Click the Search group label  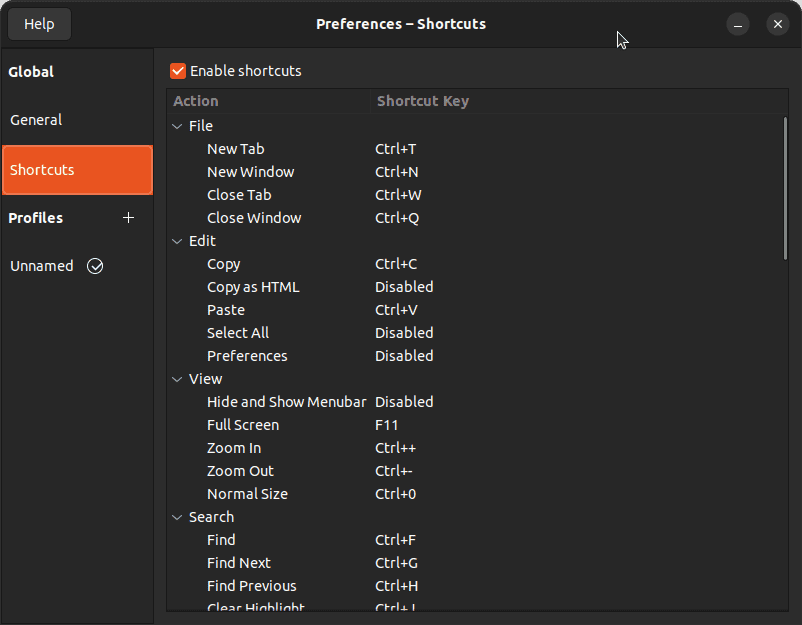[x=211, y=518]
